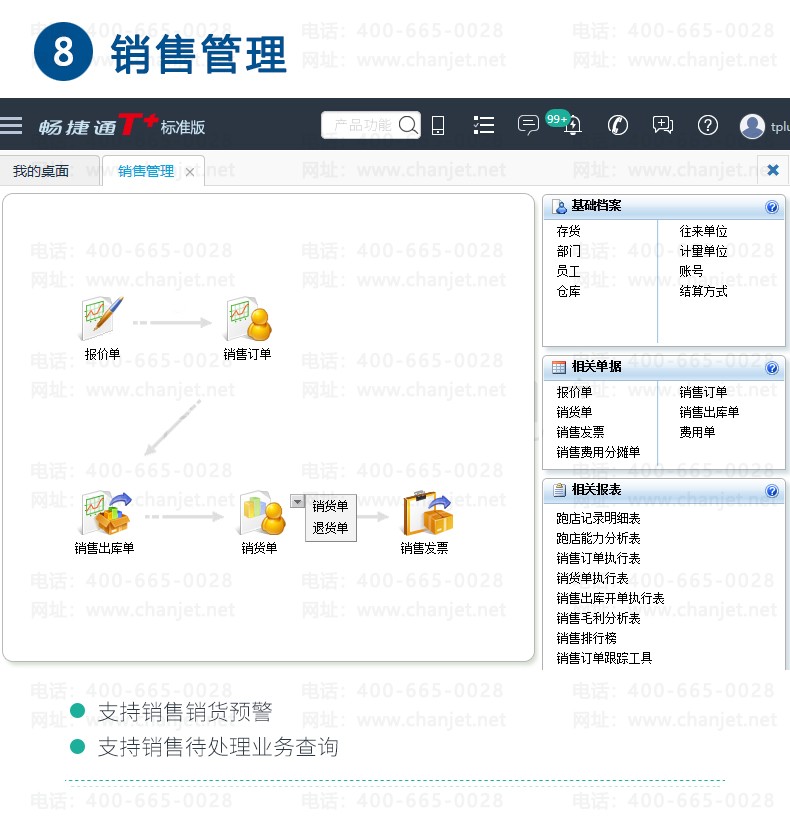The height and width of the screenshot is (820, 790).
Task: Click the 基础档案 panel person icon
Action: coord(559,207)
